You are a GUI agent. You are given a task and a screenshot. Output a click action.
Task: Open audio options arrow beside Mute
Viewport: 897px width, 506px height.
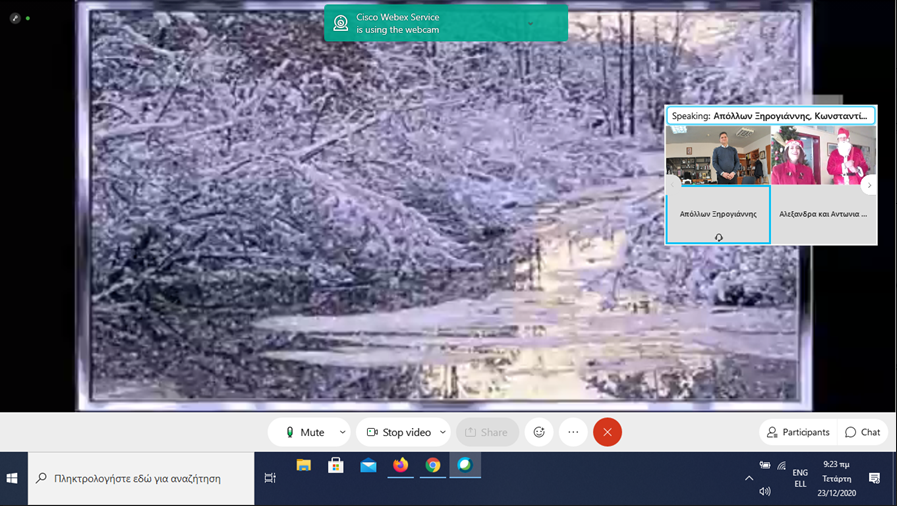[x=342, y=432]
